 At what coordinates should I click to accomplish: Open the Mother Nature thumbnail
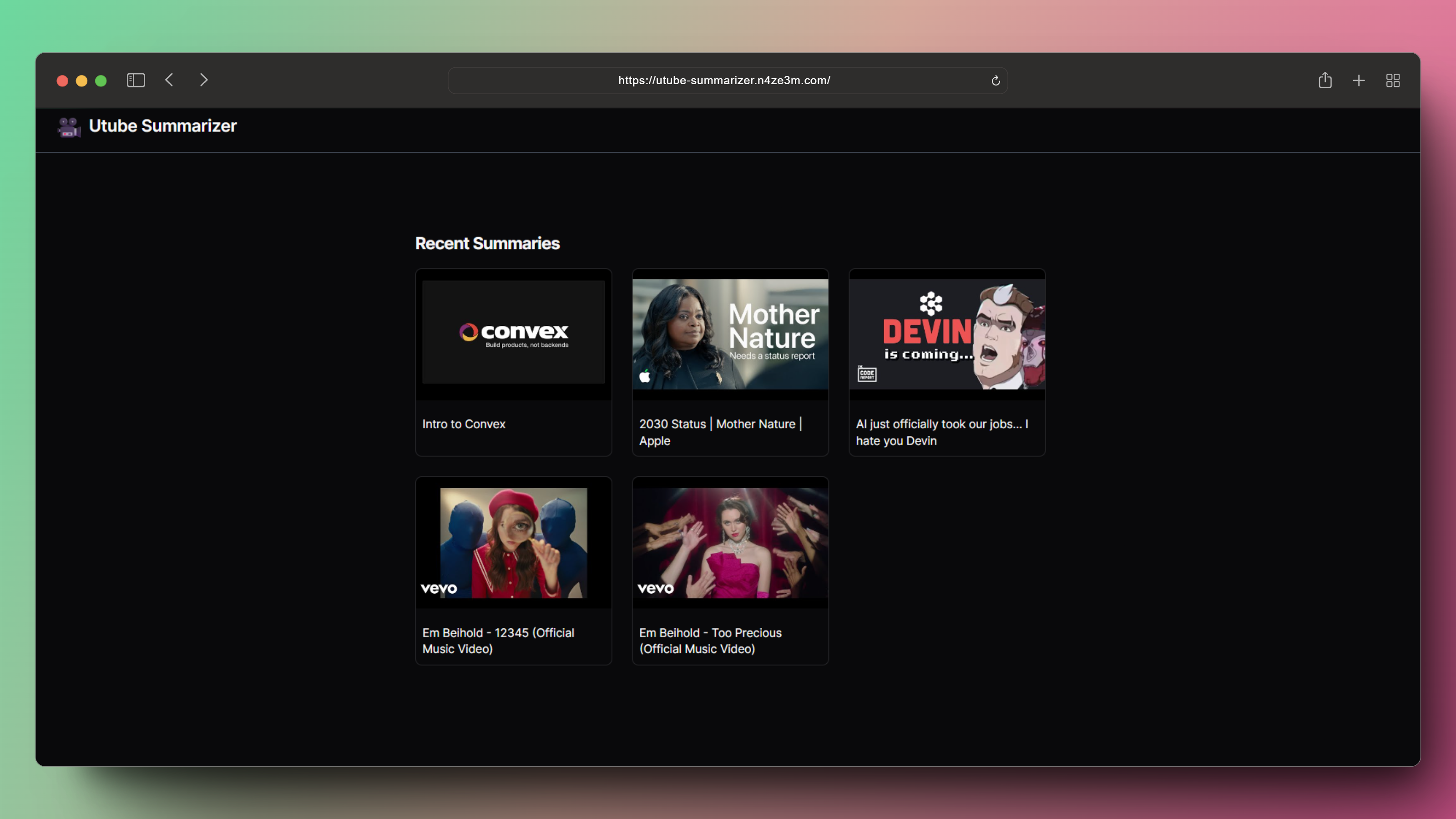point(730,334)
